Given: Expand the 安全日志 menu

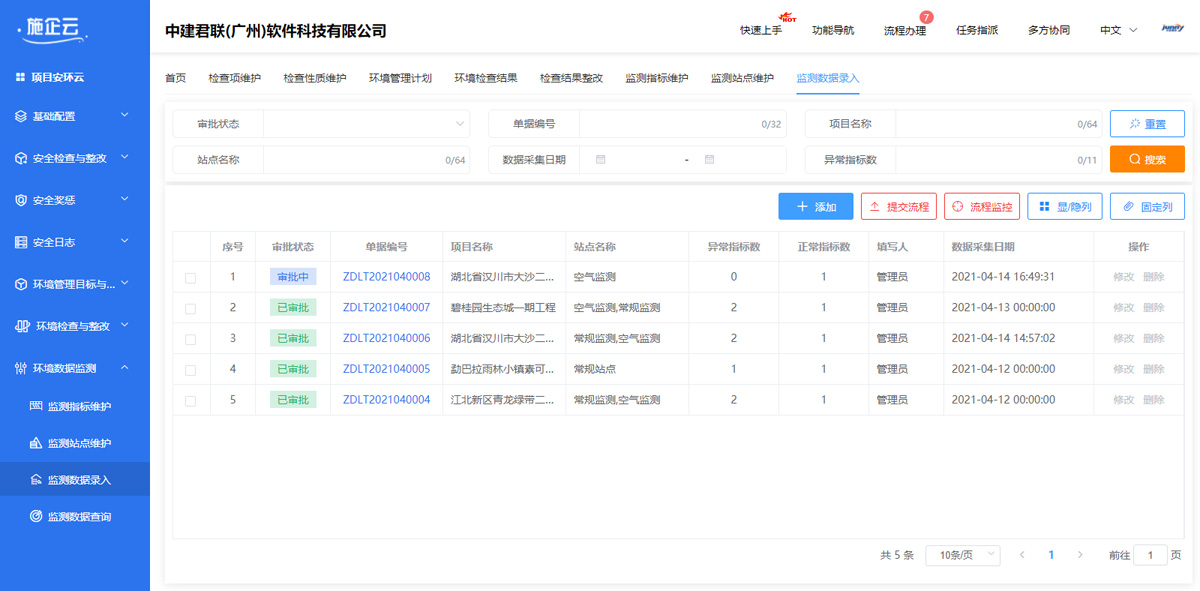Looking at the screenshot, I should tap(125, 242).
